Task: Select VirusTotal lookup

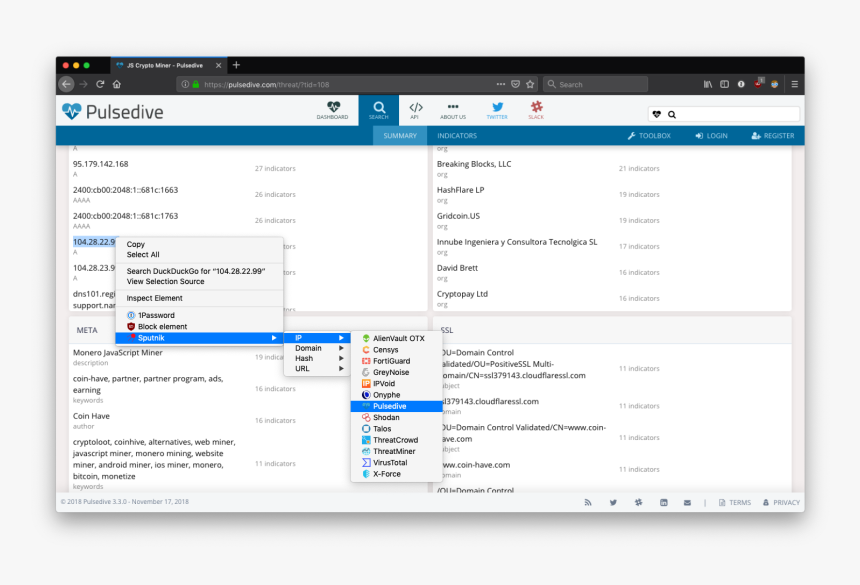Action: tap(397, 463)
